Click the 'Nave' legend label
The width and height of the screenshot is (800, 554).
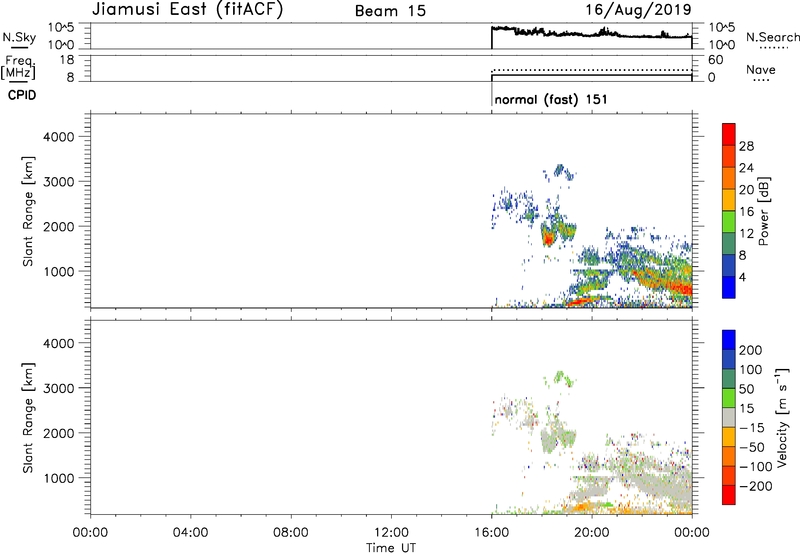coord(761,70)
